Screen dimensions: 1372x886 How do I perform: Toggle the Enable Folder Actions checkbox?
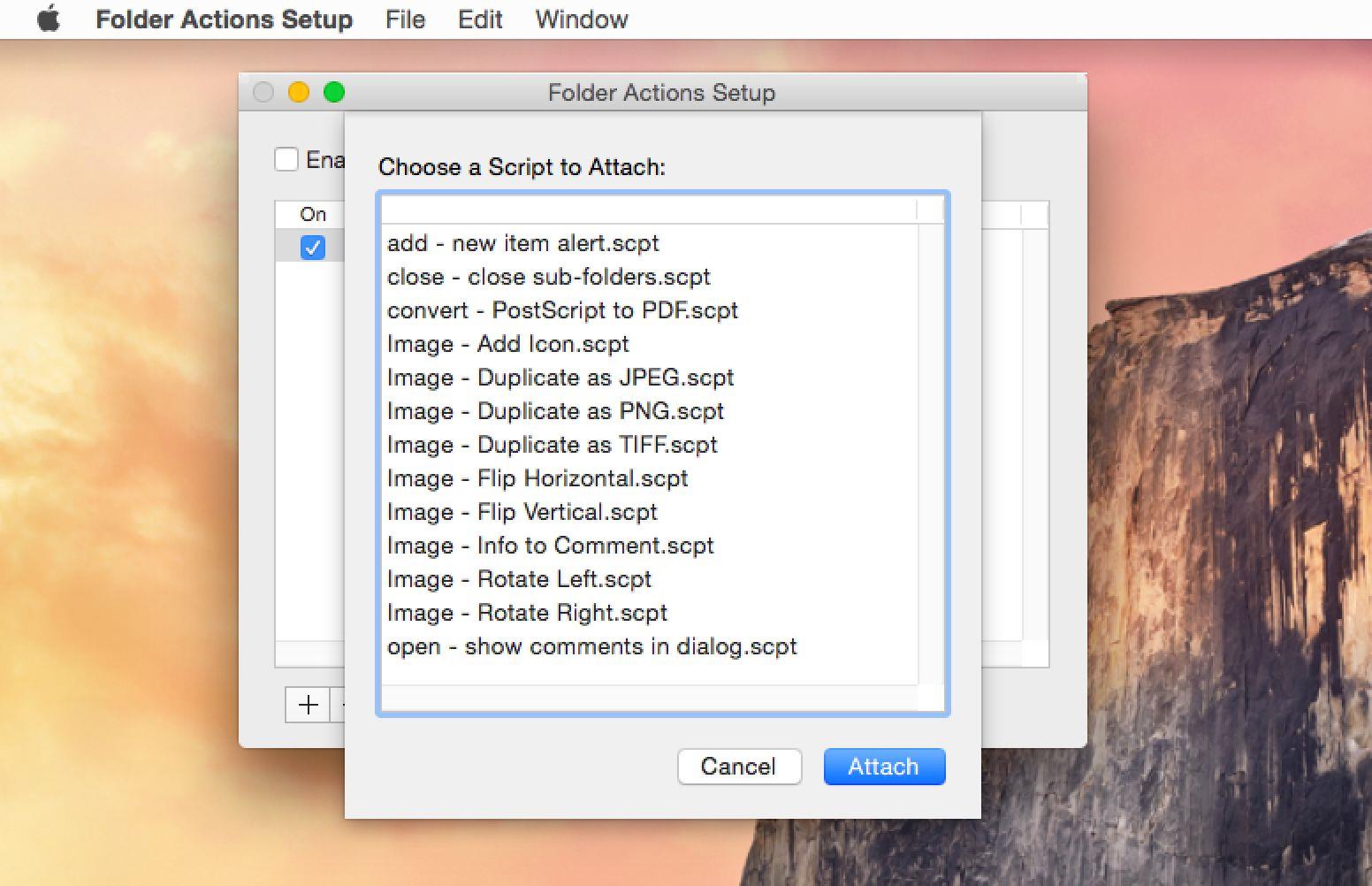point(286,160)
